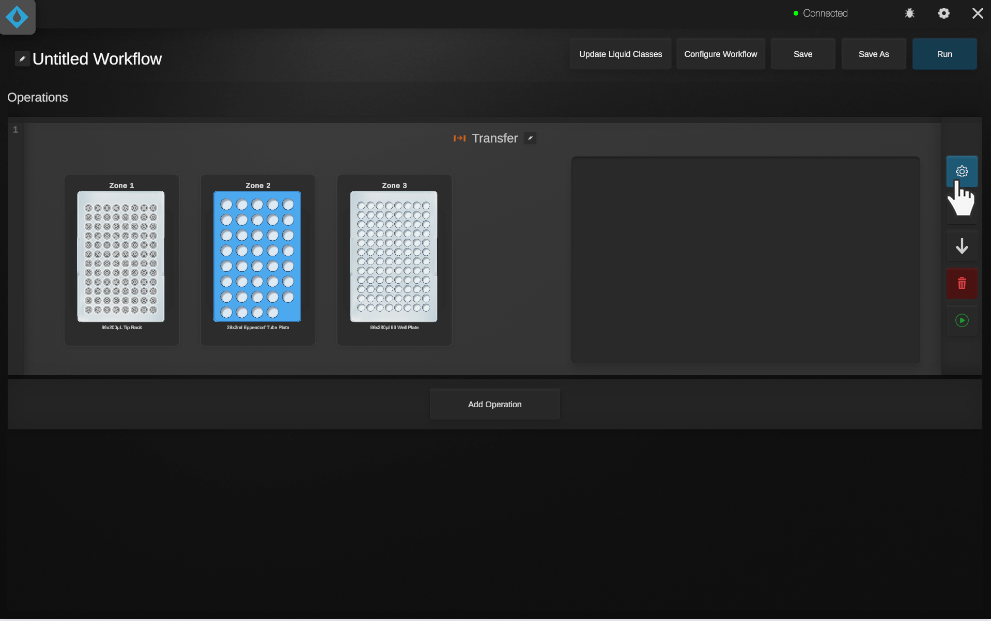Screen dimensions: 991x621
Task: Choose Save As for the workflow
Action: pyautogui.click(x=873, y=54)
